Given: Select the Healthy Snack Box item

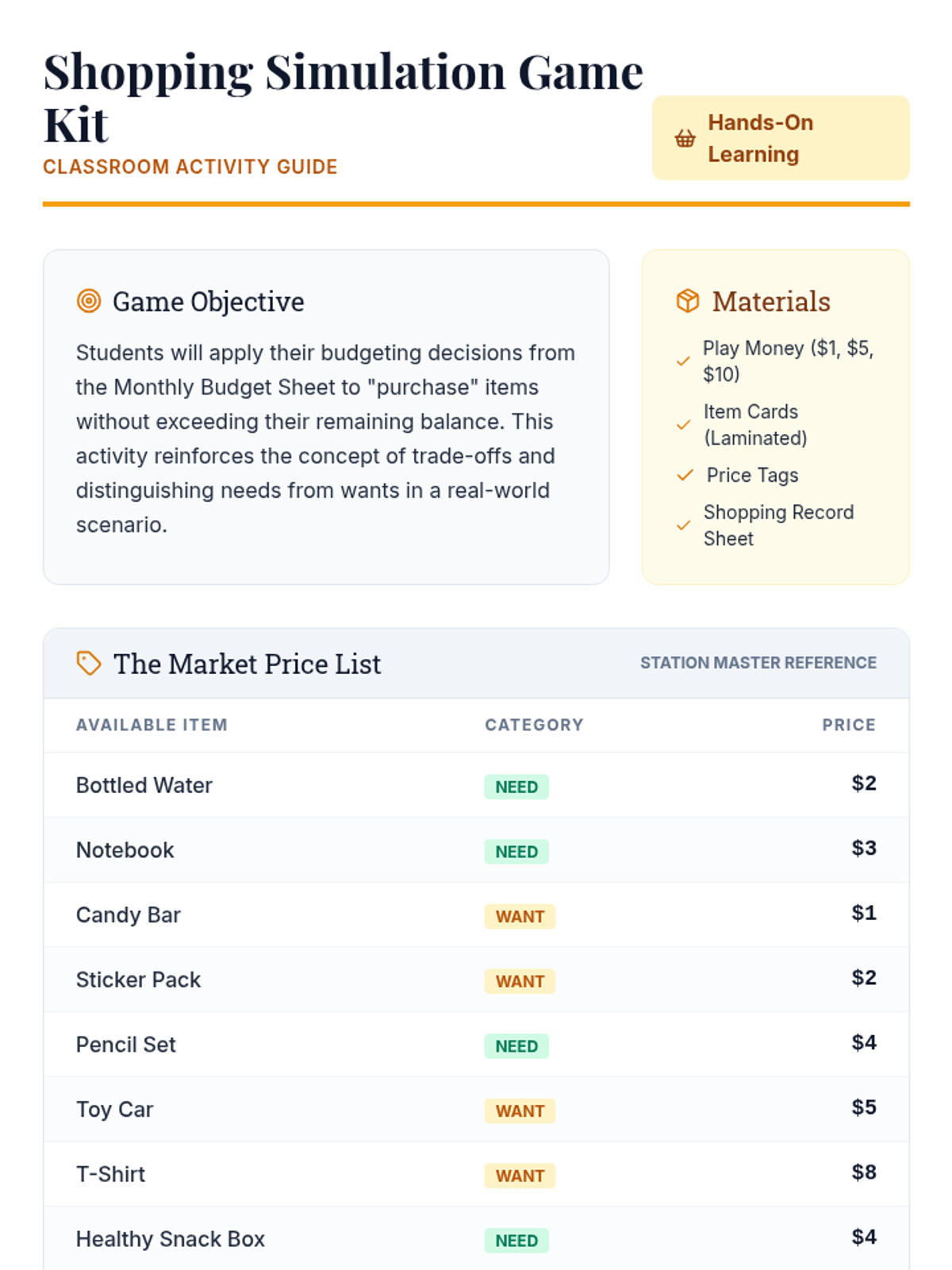Looking at the screenshot, I should [x=171, y=1239].
